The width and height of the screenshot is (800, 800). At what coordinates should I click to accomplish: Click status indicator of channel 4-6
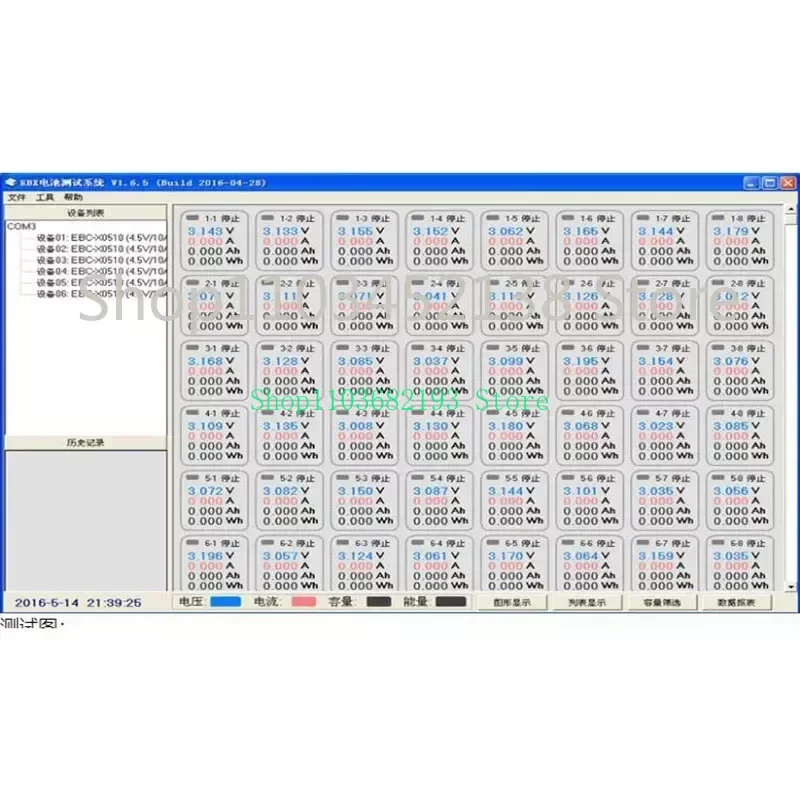[568, 412]
